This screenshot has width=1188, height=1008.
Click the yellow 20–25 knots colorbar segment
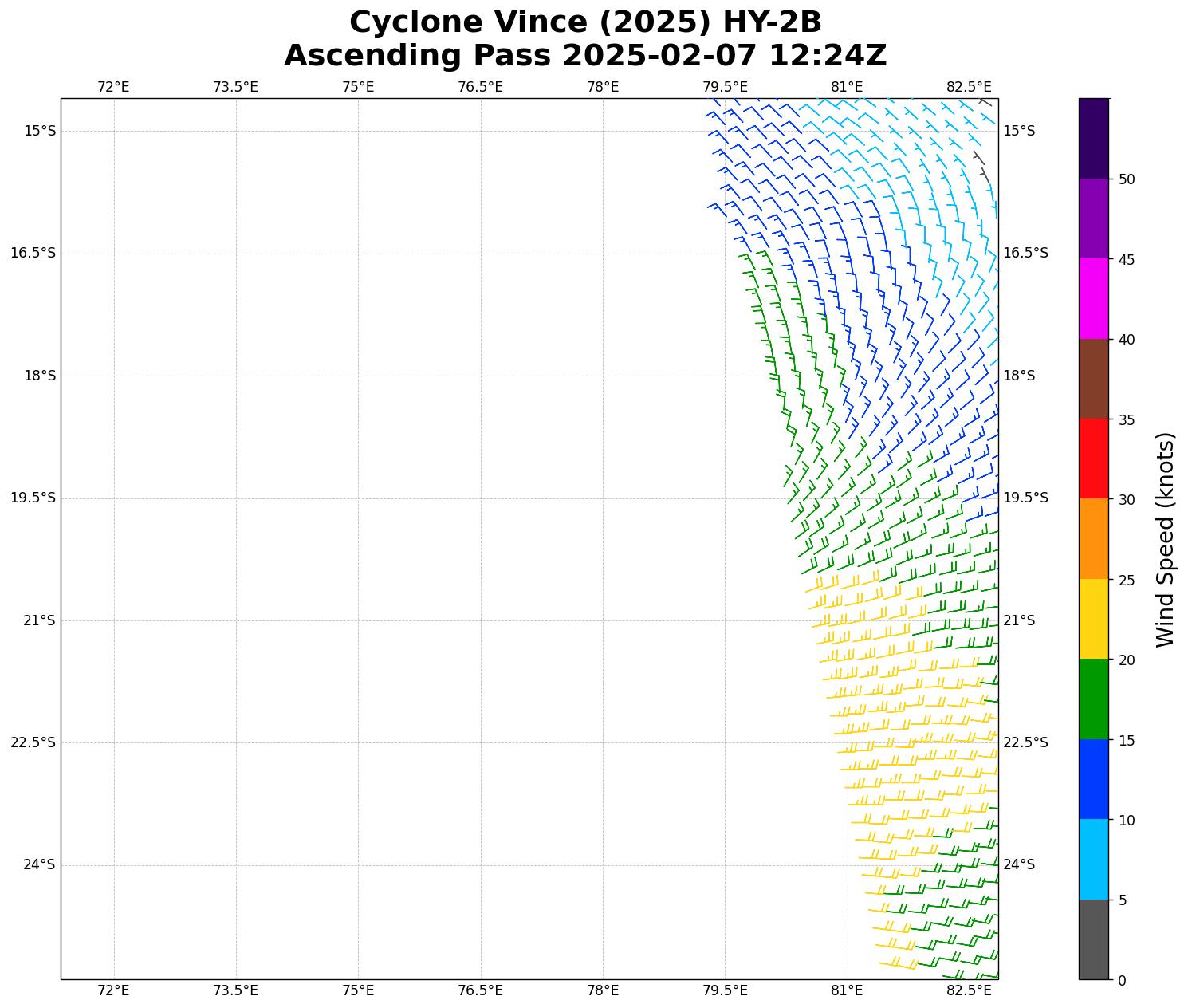point(1093,619)
